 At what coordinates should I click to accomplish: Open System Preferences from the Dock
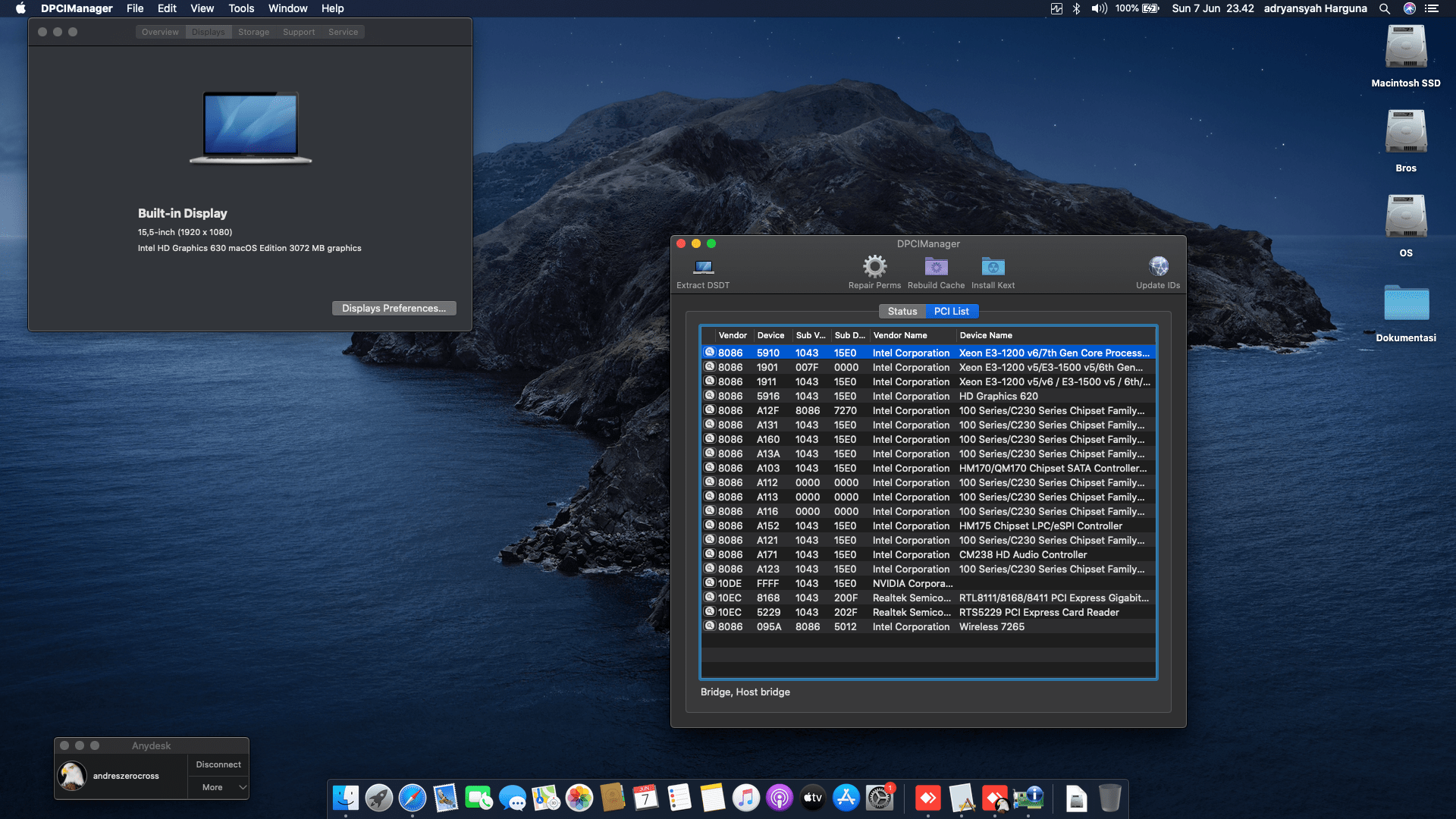pos(880,798)
